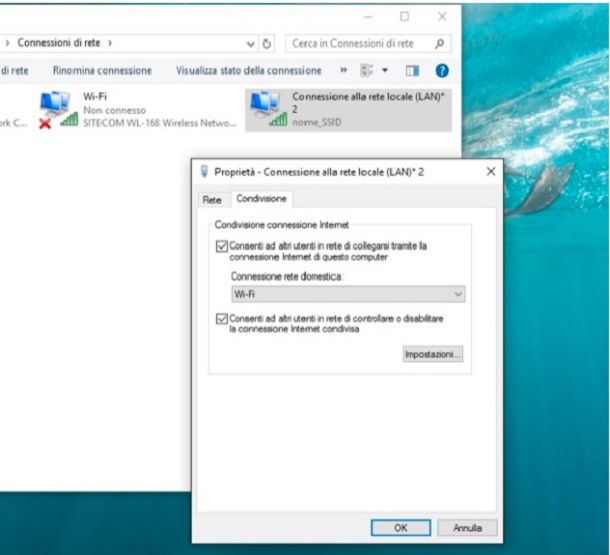Open the Connessione rete domestica Wi-Fi dropdown
The width and height of the screenshot is (610, 555).
coord(348,294)
